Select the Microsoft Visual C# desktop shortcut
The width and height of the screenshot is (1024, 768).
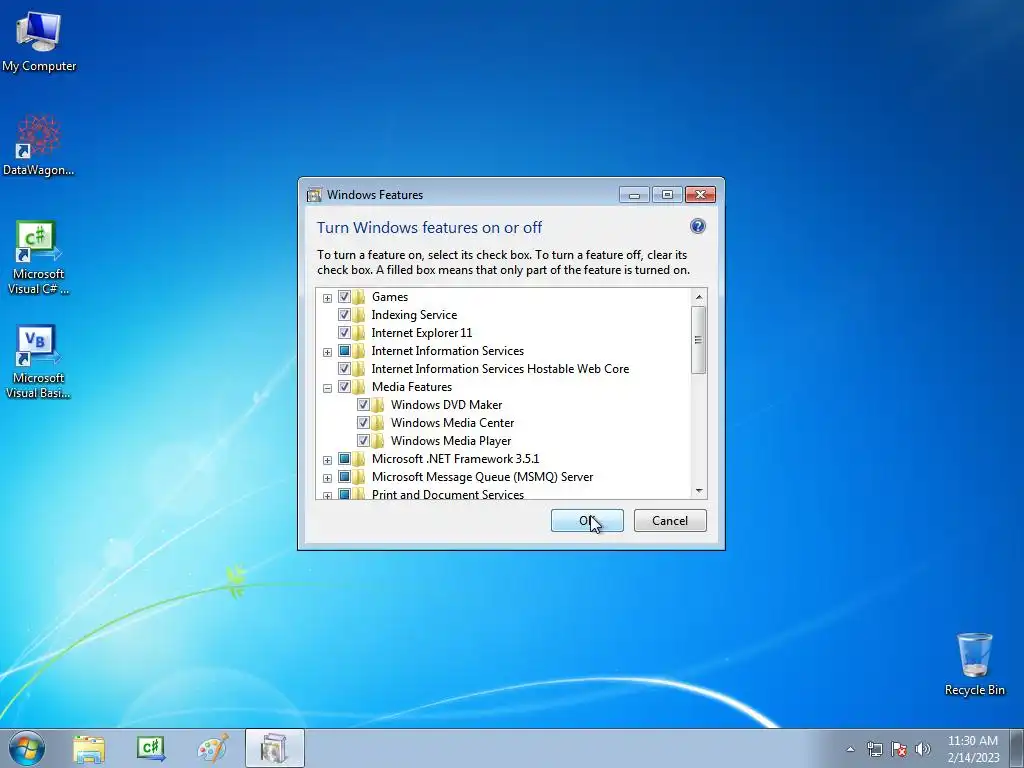click(39, 257)
